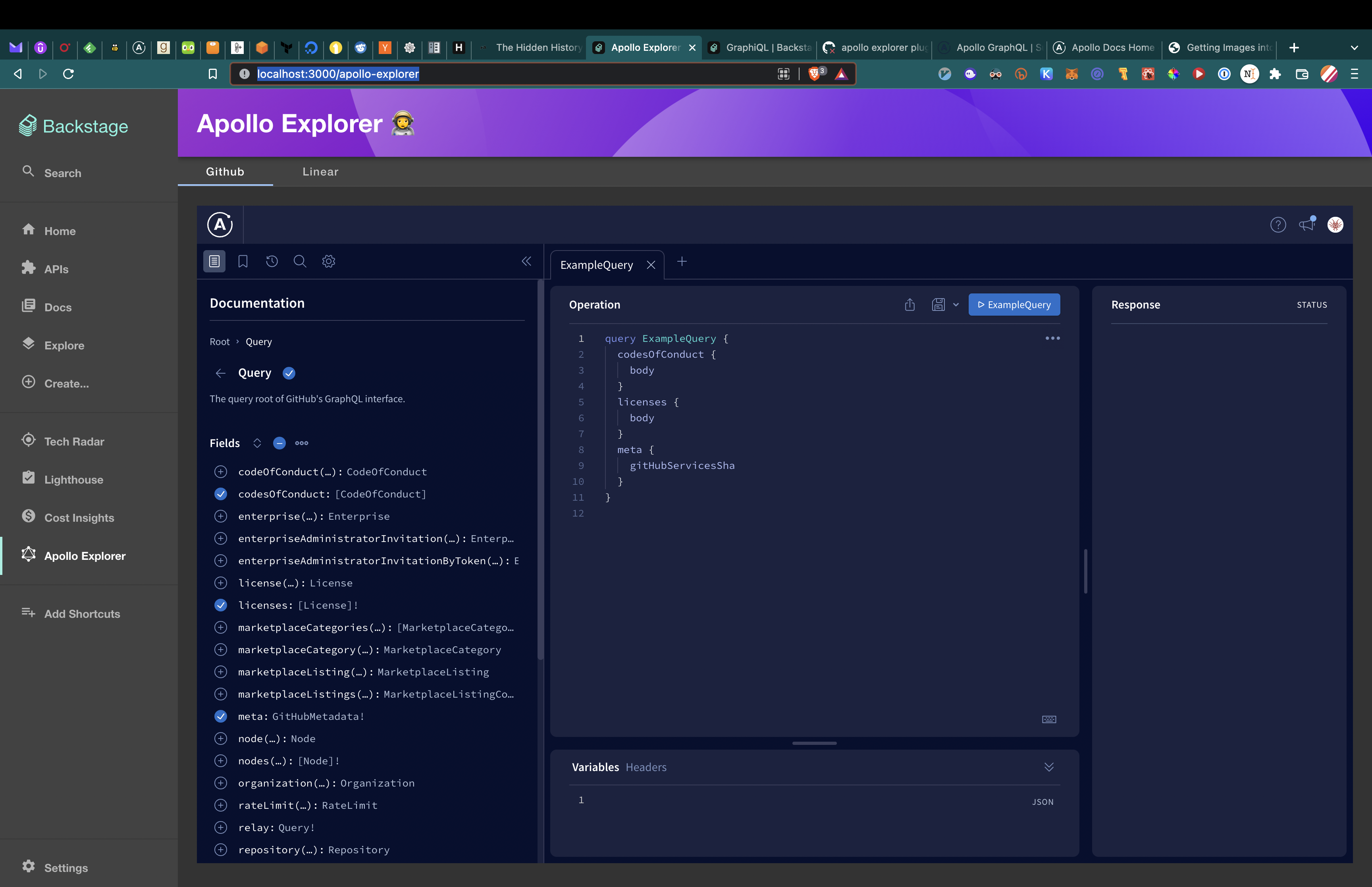Click the Variables JSON editor line one
The width and height of the screenshot is (1372, 887).
806,800
